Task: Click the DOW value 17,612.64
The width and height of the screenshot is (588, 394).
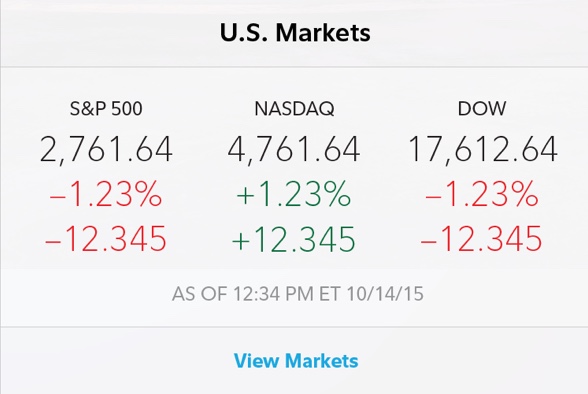Action: (x=483, y=149)
